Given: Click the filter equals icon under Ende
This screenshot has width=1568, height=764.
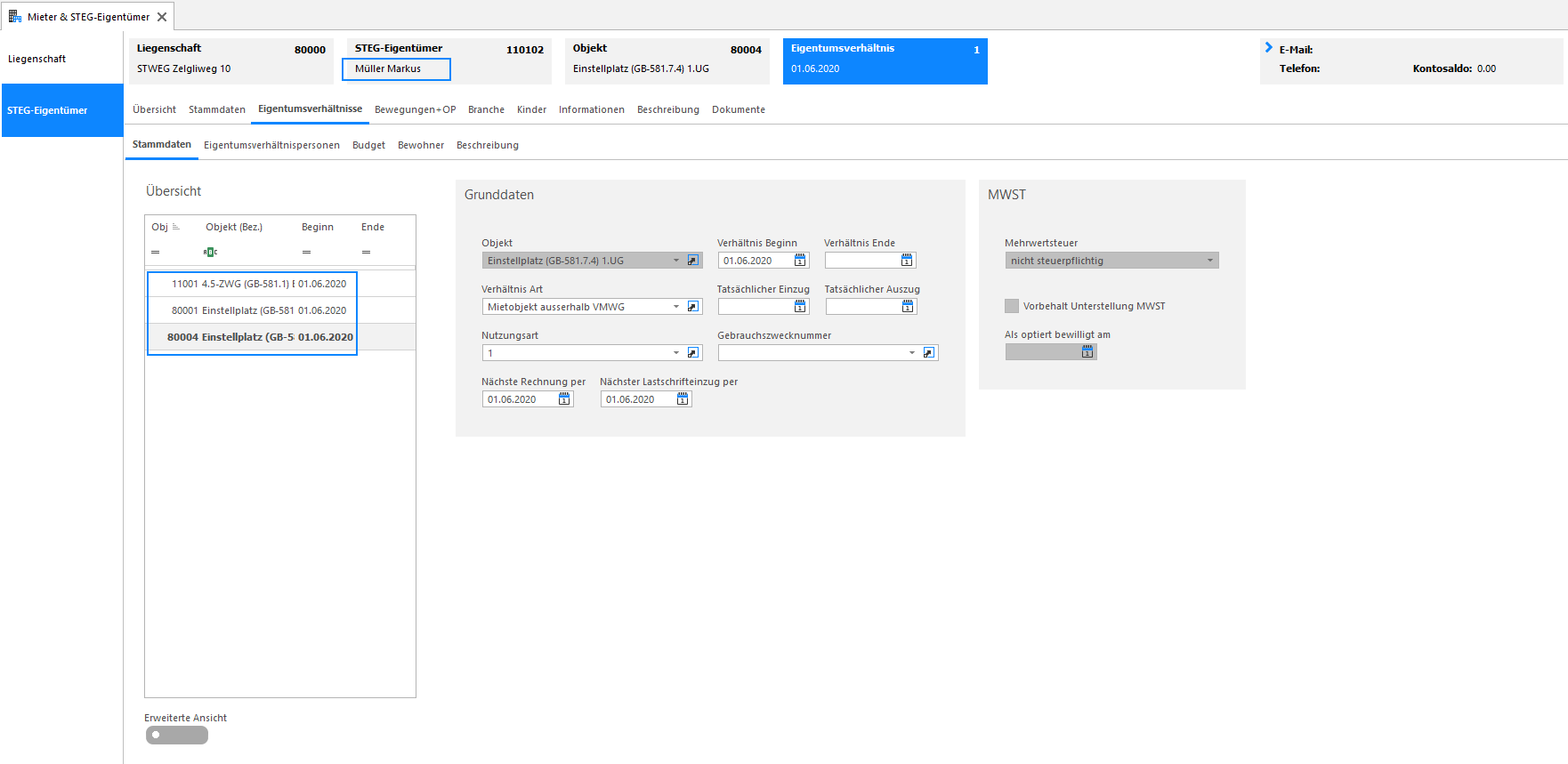Looking at the screenshot, I should pos(366,253).
